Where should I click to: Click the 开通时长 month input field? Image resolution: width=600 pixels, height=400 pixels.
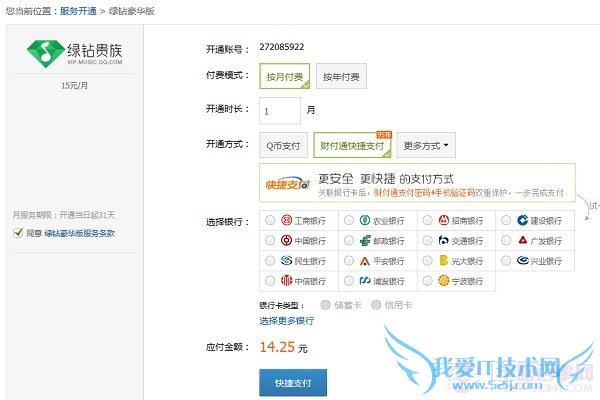pos(280,111)
